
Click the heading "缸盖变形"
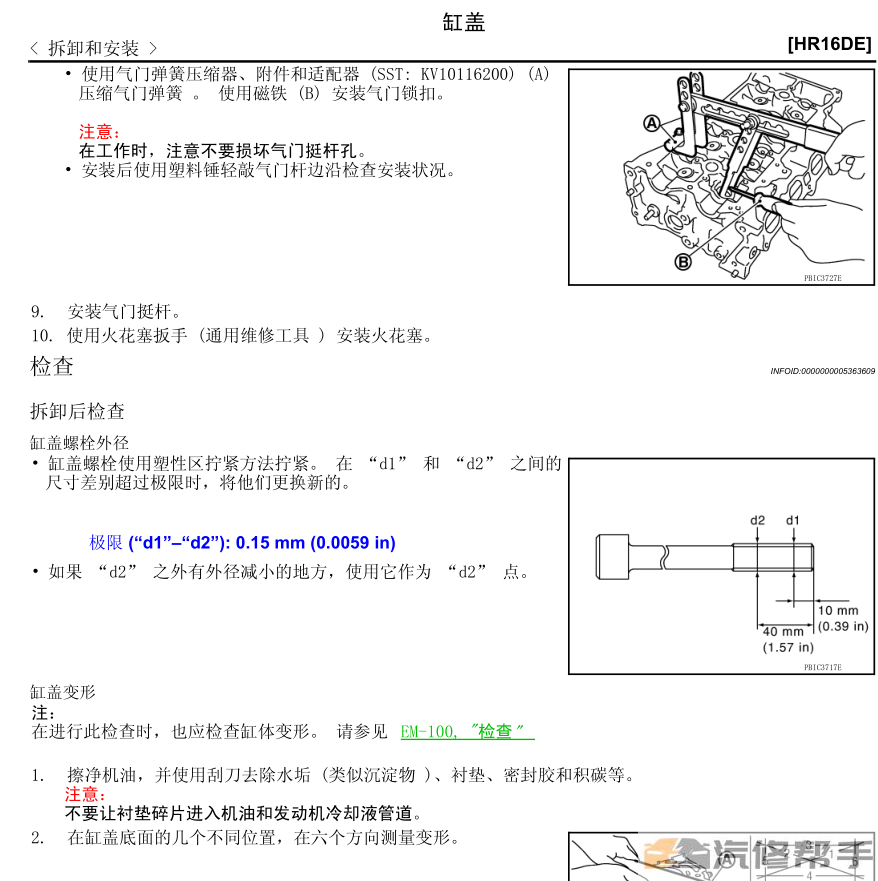[63, 692]
